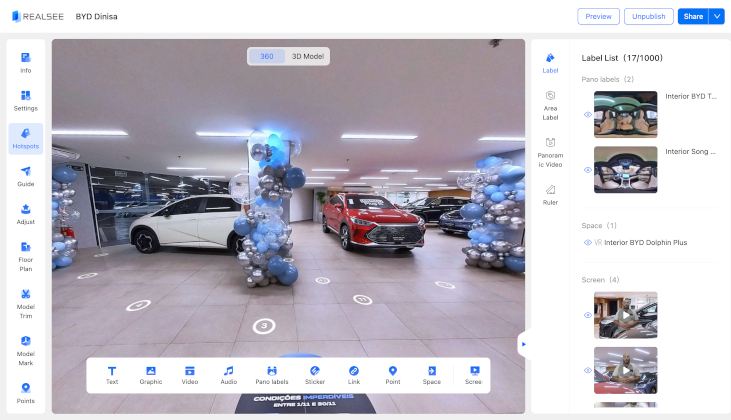
Task: Click the Unpublish button
Action: click(648, 16)
